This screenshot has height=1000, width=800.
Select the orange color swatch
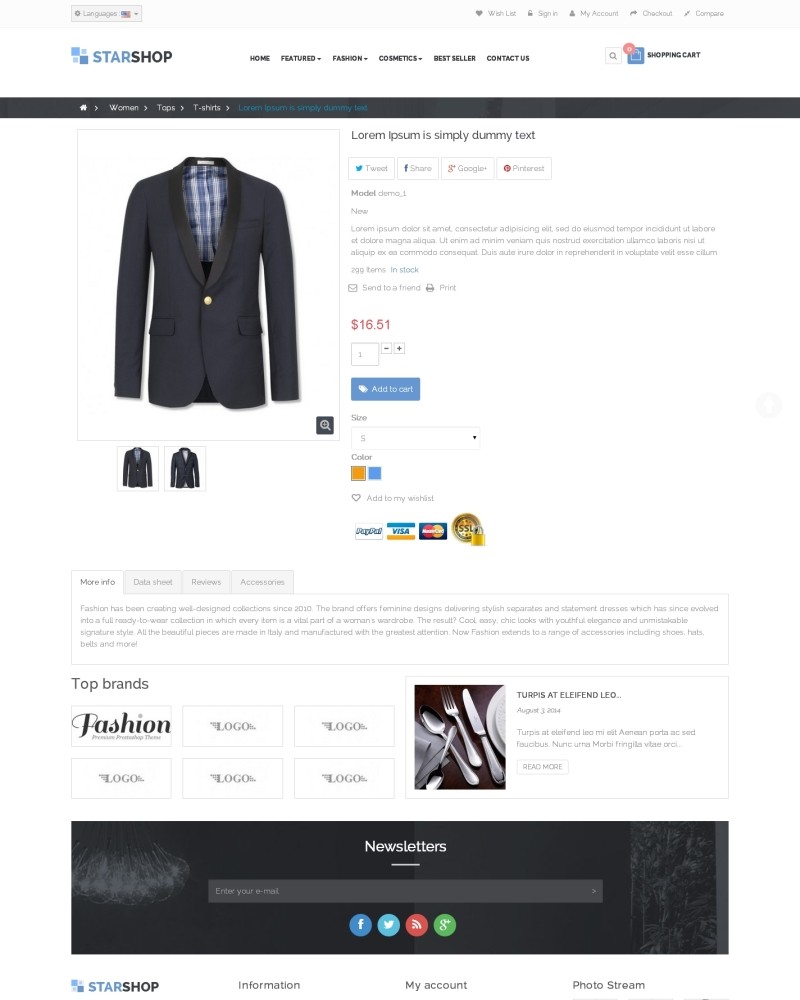point(359,473)
